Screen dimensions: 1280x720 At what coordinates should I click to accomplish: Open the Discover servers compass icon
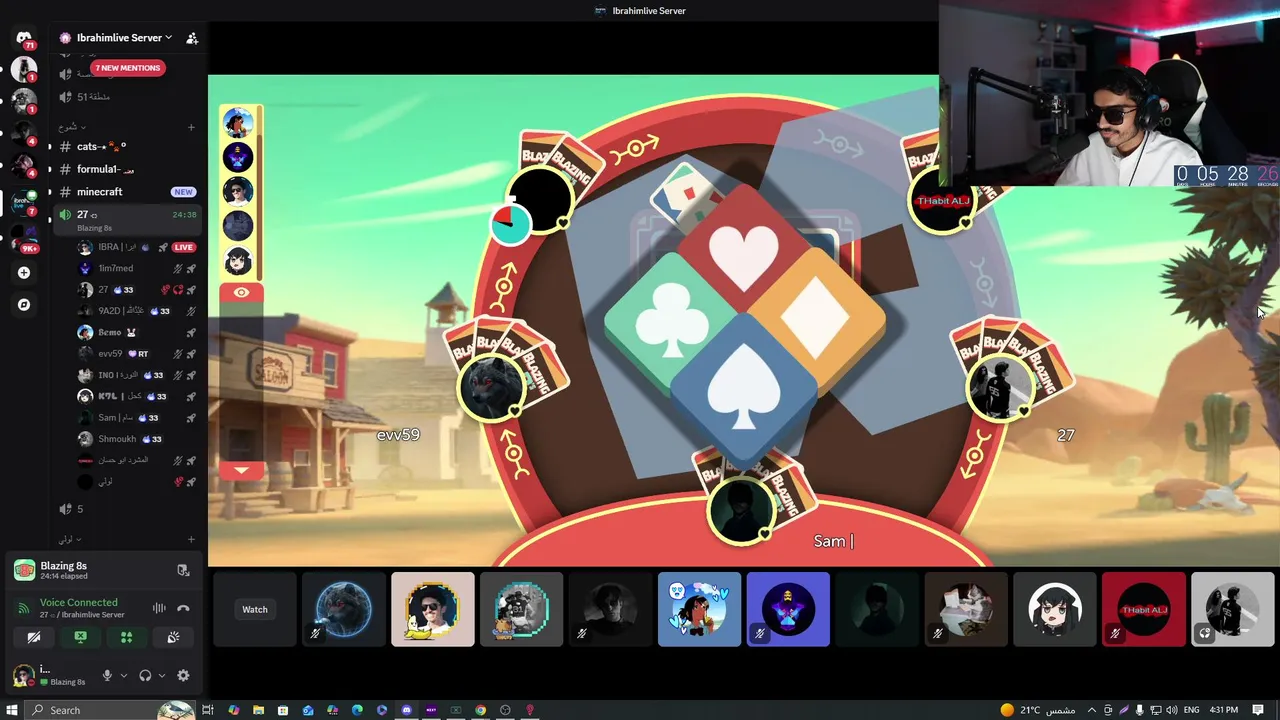(x=24, y=304)
